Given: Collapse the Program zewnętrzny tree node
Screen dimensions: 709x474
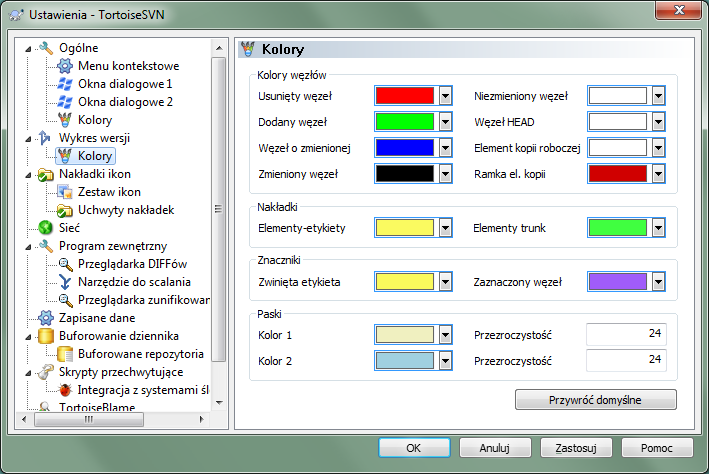Looking at the screenshot, I should (x=28, y=247).
